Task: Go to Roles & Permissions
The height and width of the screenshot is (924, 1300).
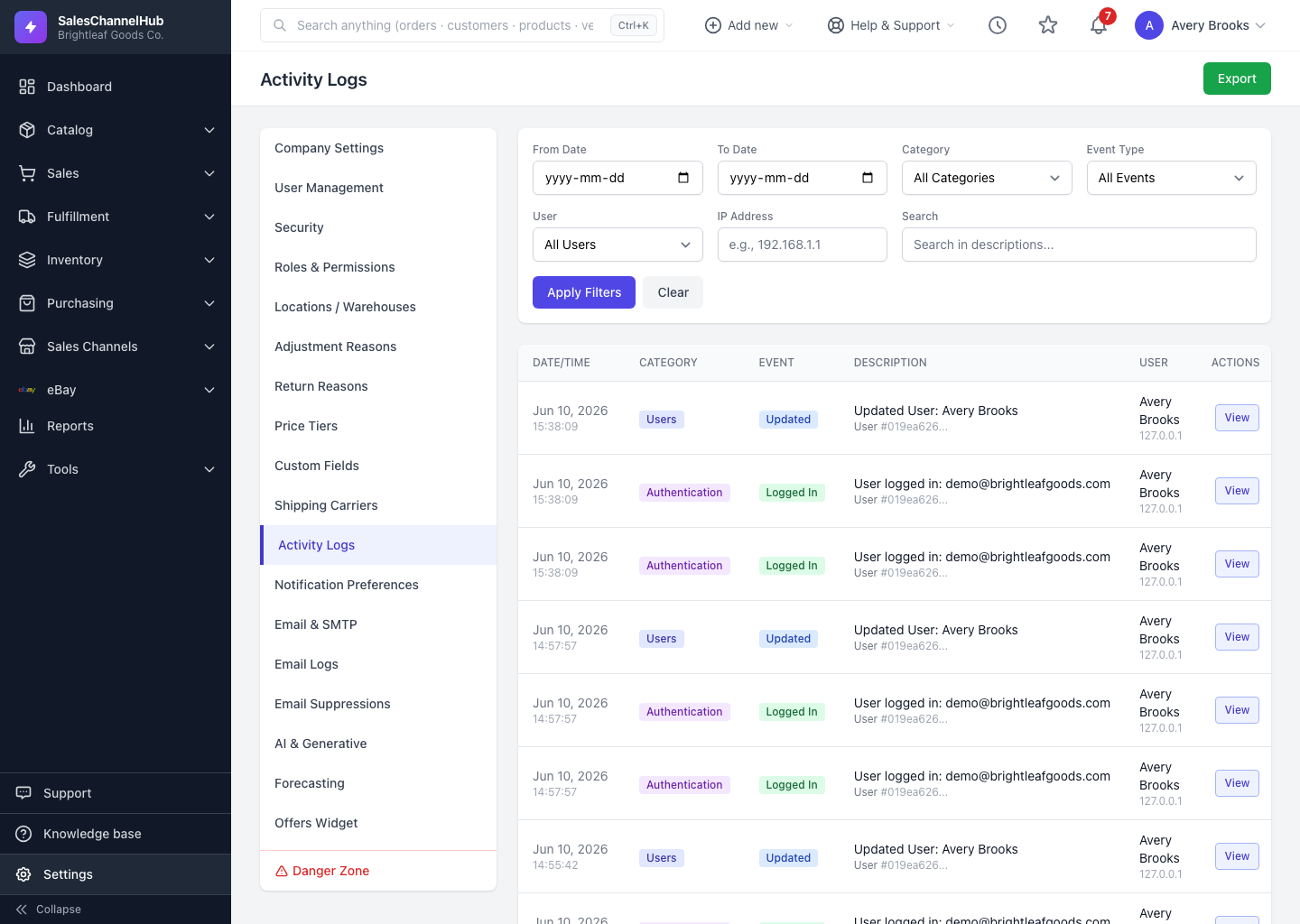Action: (x=378, y=267)
